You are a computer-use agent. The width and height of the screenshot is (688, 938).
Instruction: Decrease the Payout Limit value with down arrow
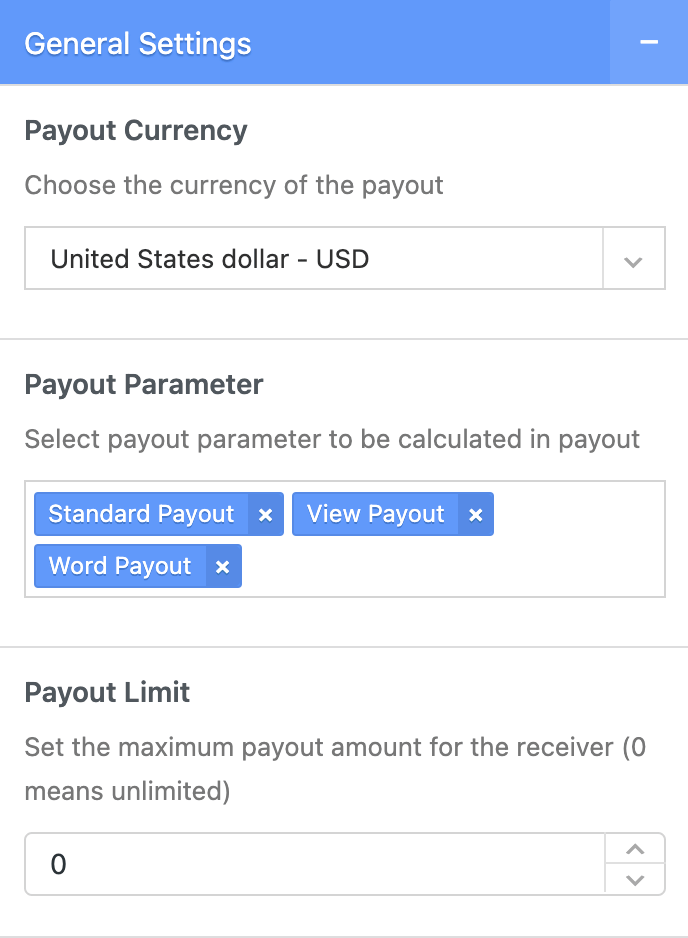coord(635,880)
